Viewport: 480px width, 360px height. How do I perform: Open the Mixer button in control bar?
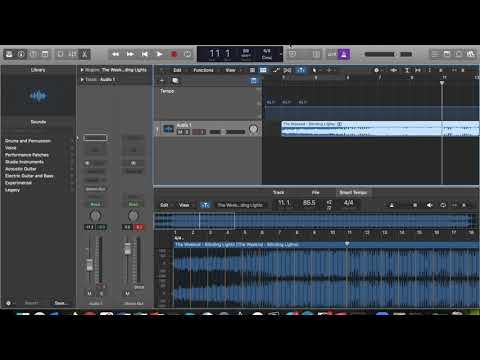click(72, 54)
